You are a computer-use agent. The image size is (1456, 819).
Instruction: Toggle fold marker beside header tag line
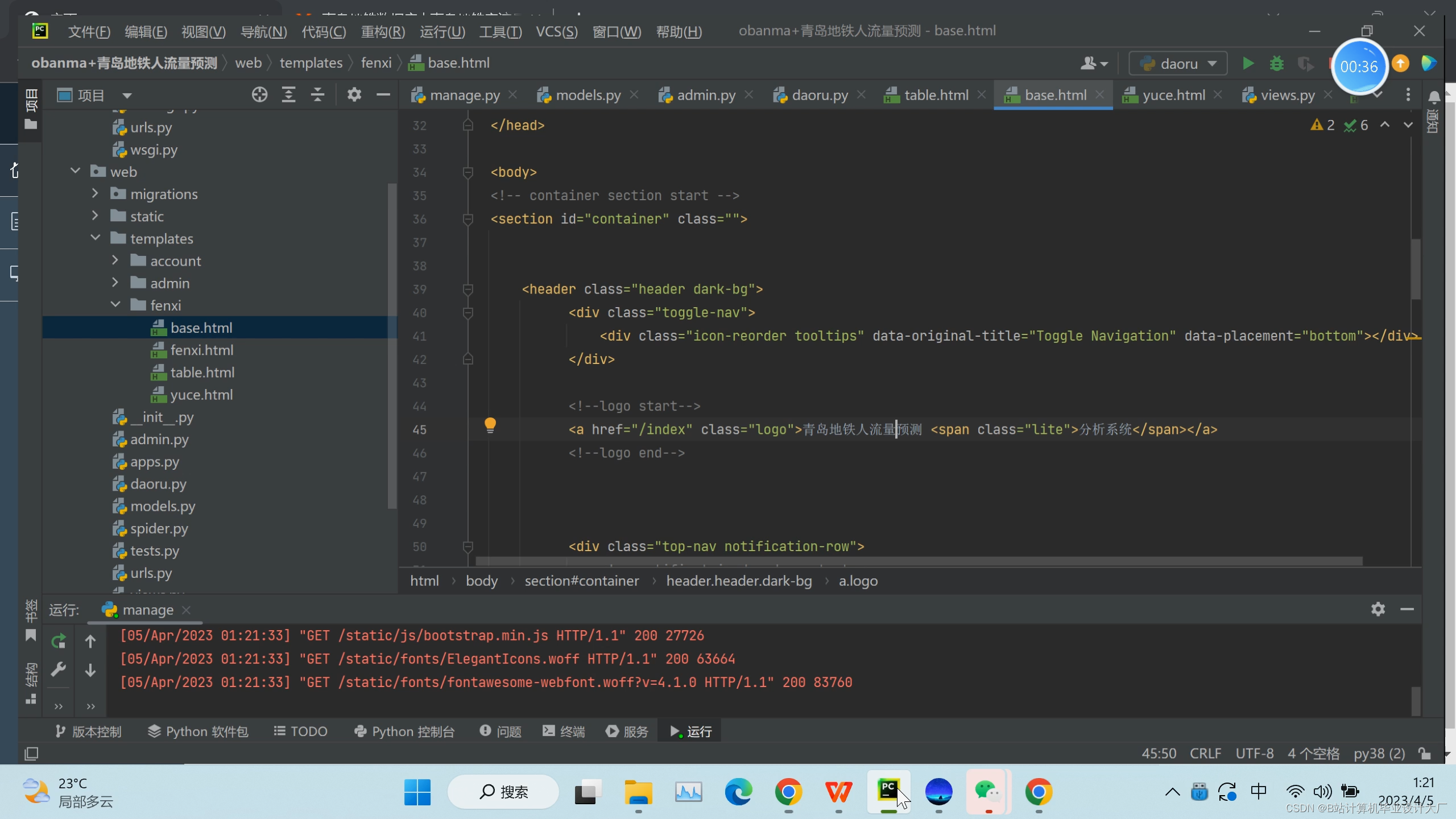tap(468, 289)
